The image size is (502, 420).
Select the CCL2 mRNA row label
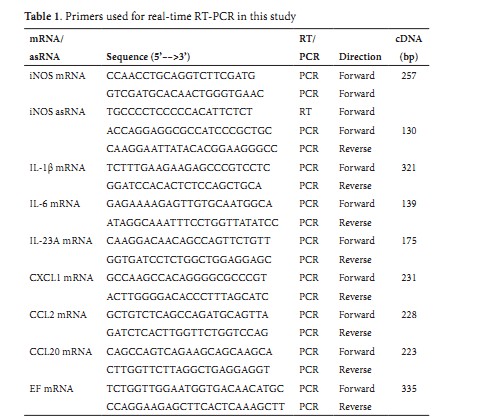58,315
